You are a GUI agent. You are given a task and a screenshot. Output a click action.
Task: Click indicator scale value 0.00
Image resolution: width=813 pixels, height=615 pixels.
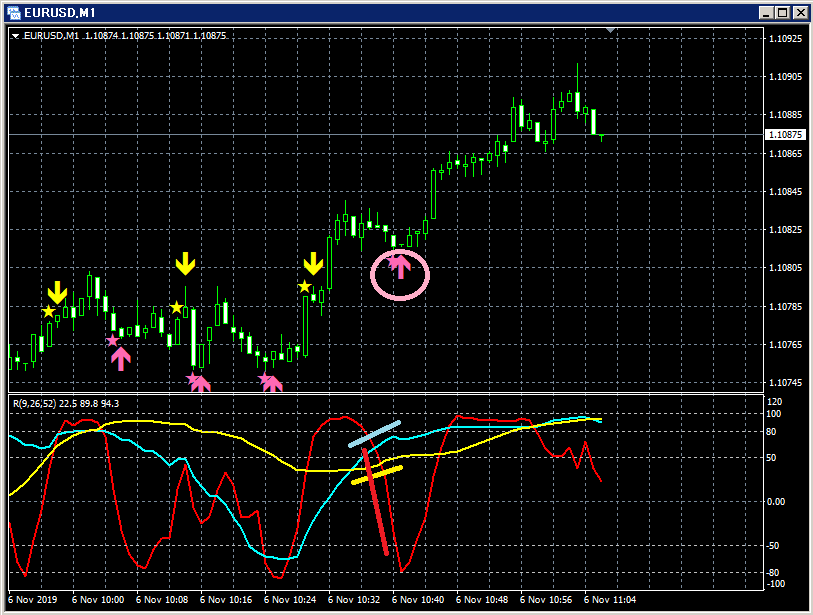[776, 501]
